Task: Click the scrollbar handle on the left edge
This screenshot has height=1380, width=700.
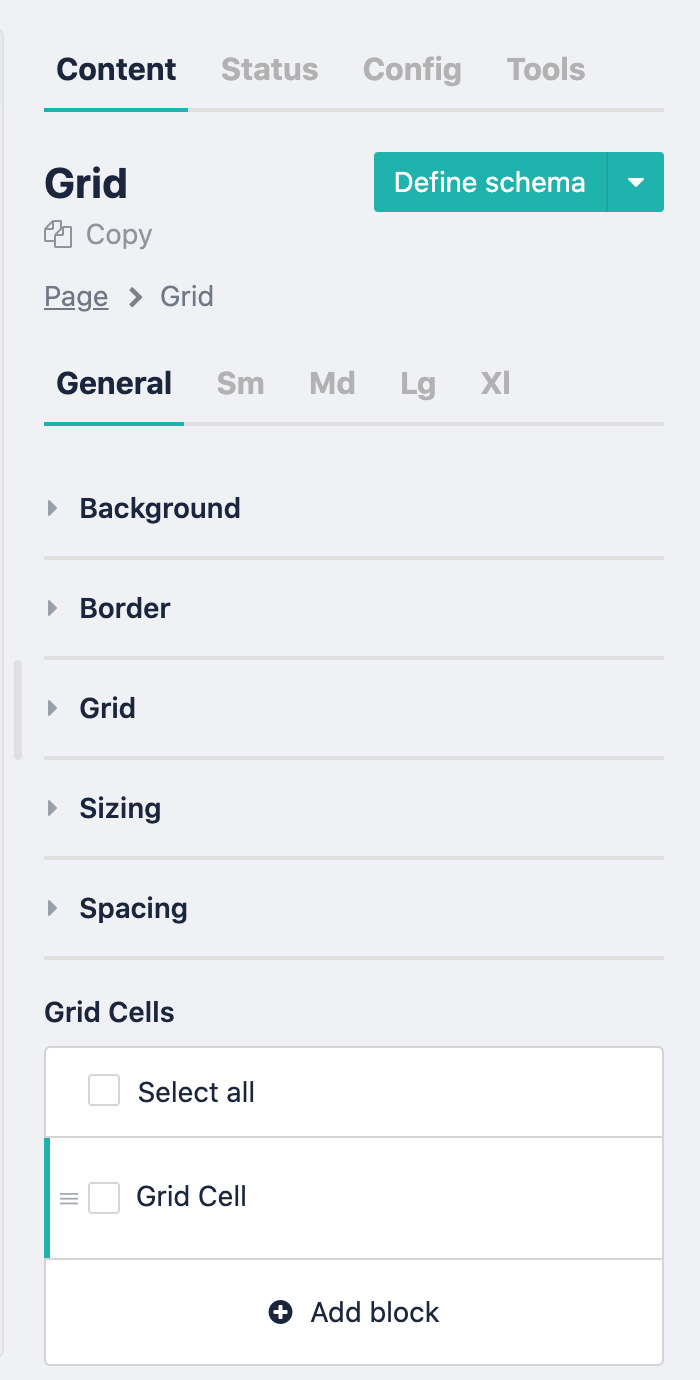Action: 16,709
